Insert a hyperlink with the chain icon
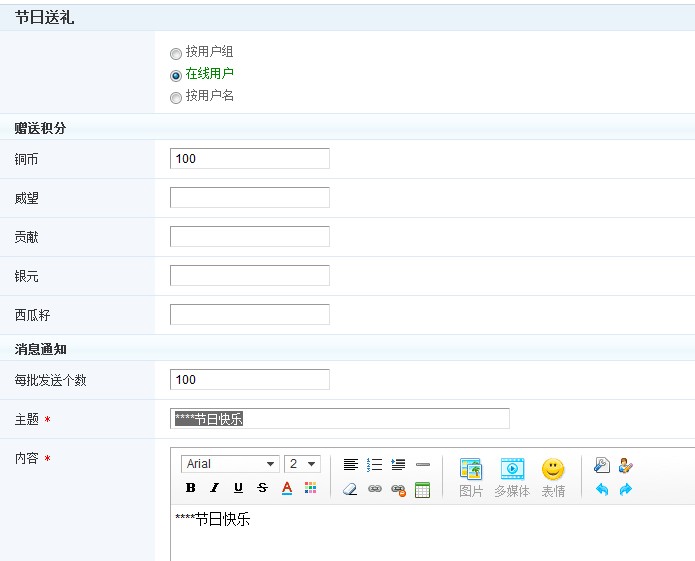The width and height of the screenshot is (695, 561). tap(375, 489)
